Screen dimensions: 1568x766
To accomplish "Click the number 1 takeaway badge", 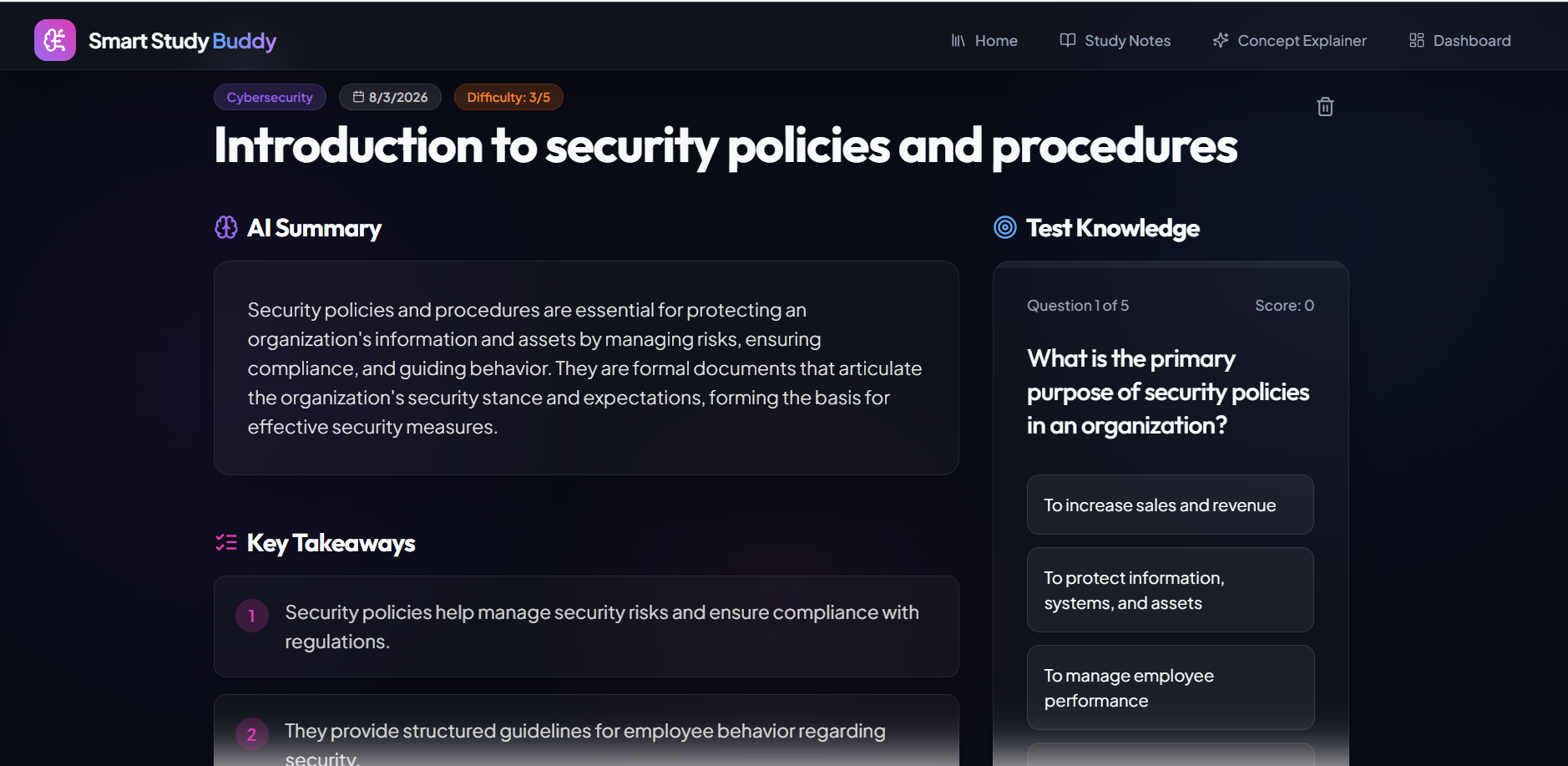I will (x=251, y=616).
